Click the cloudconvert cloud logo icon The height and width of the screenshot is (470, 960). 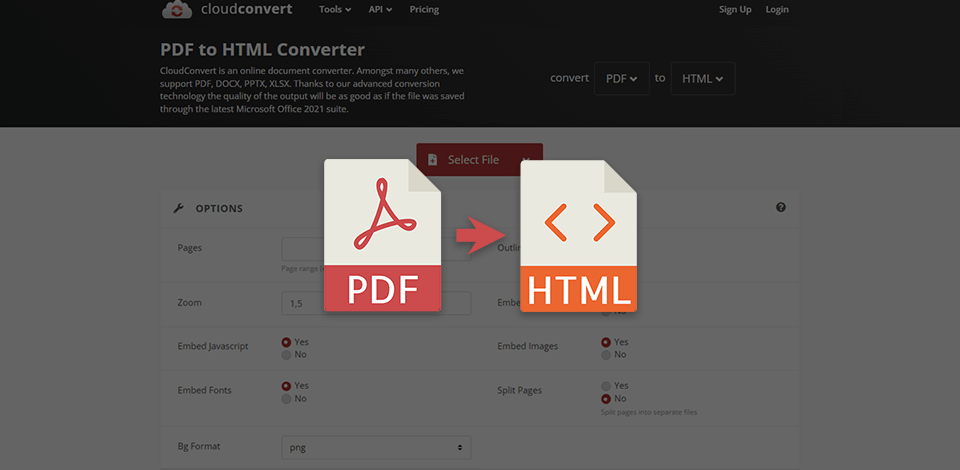pos(178,9)
